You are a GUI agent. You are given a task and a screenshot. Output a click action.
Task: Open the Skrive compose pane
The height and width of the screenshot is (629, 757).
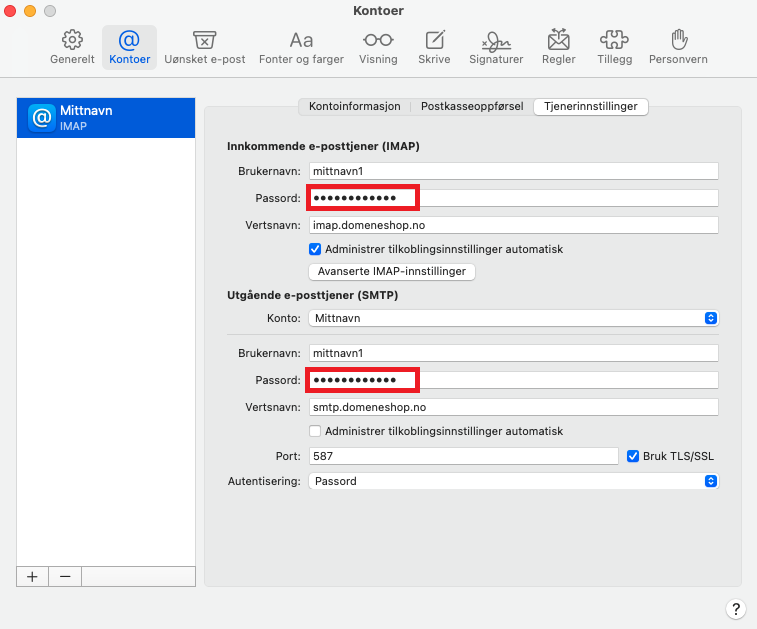click(434, 47)
